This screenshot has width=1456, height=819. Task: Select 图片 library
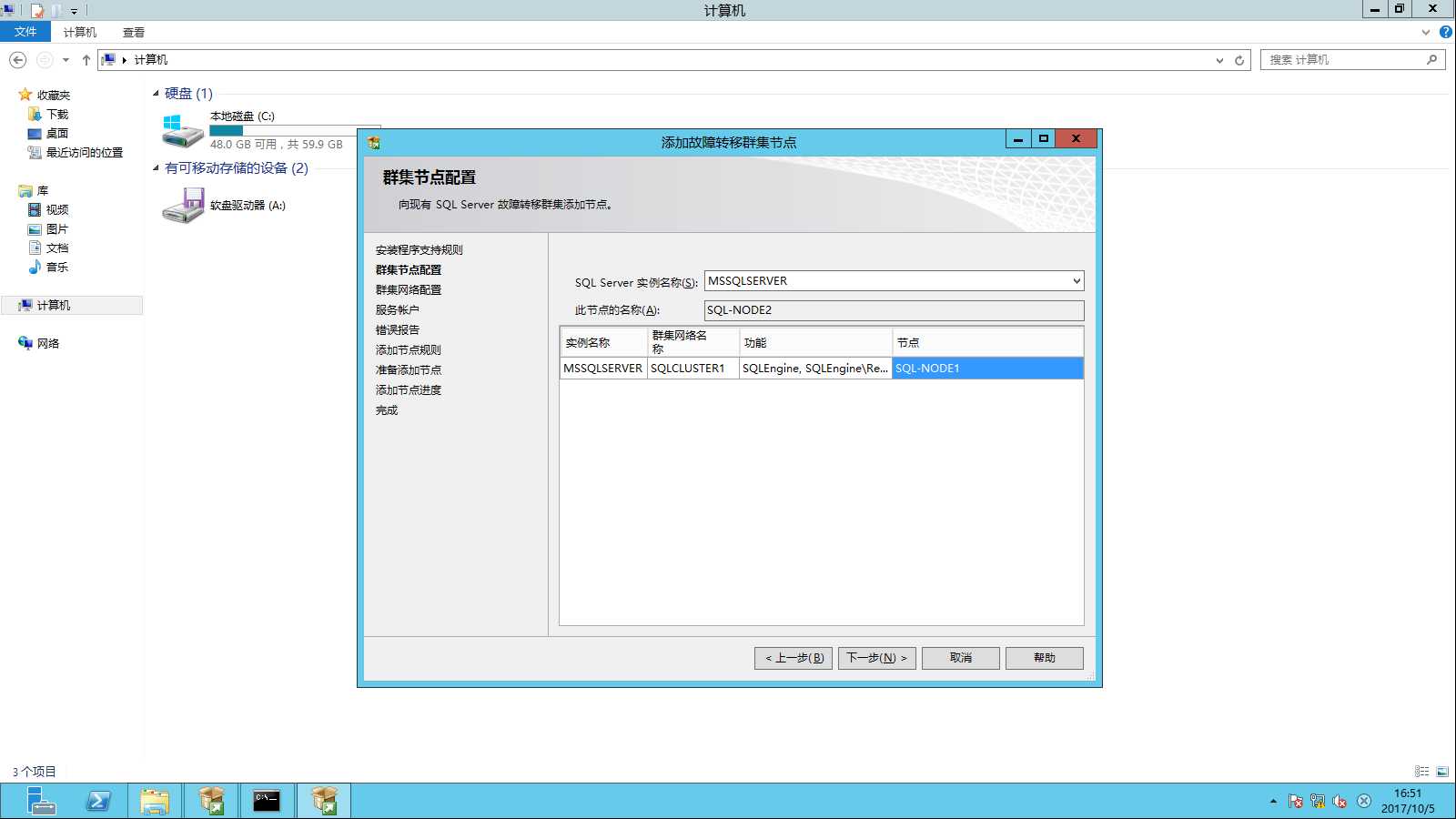tap(57, 229)
